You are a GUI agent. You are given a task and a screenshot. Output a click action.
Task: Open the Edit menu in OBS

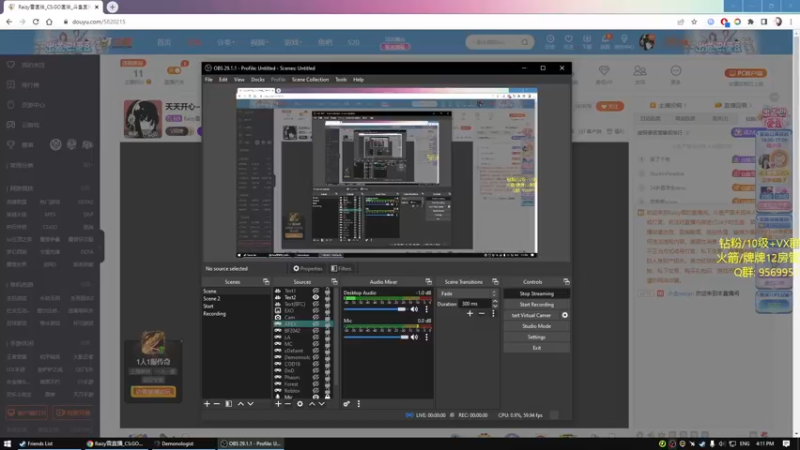[223, 80]
